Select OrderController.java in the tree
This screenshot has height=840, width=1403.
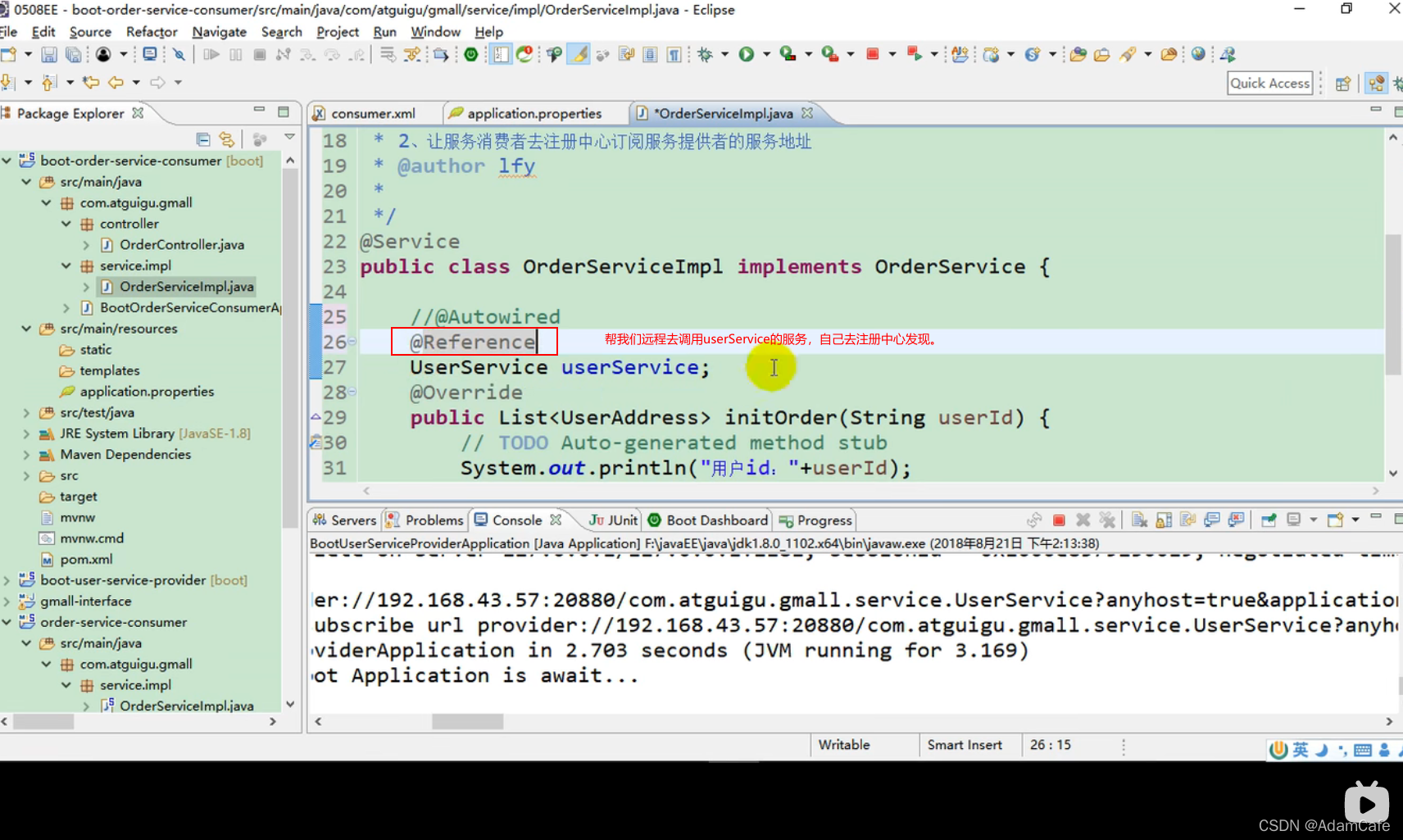[182, 245]
